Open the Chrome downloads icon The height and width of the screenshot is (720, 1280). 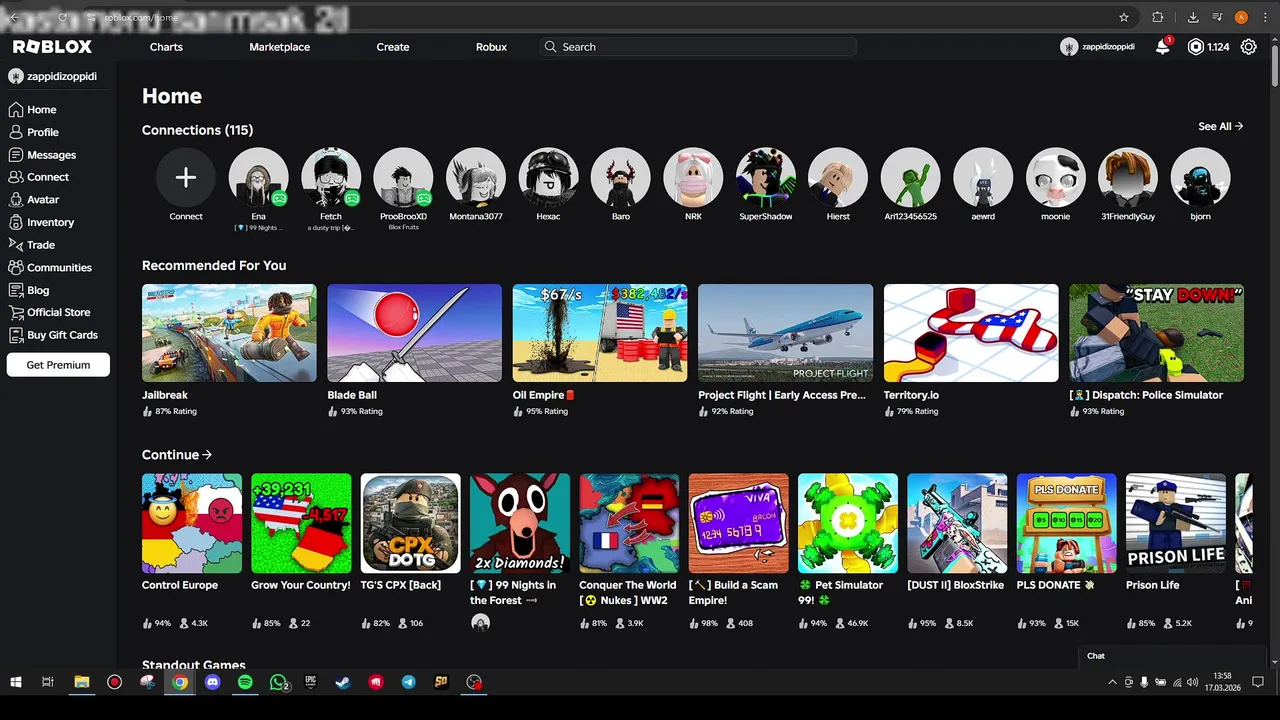(1193, 17)
